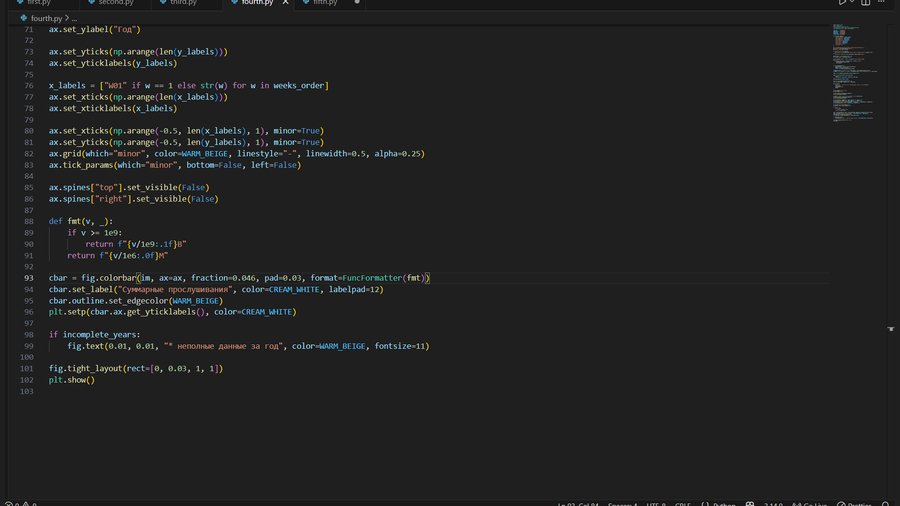Expand the run options dropdown arrow
The image size is (900, 506).
(x=853, y=3)
